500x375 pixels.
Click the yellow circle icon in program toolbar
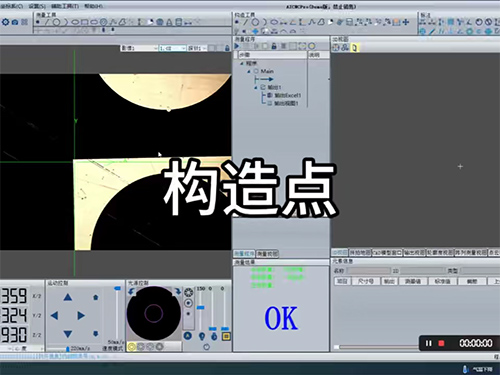tap(312, 46)
